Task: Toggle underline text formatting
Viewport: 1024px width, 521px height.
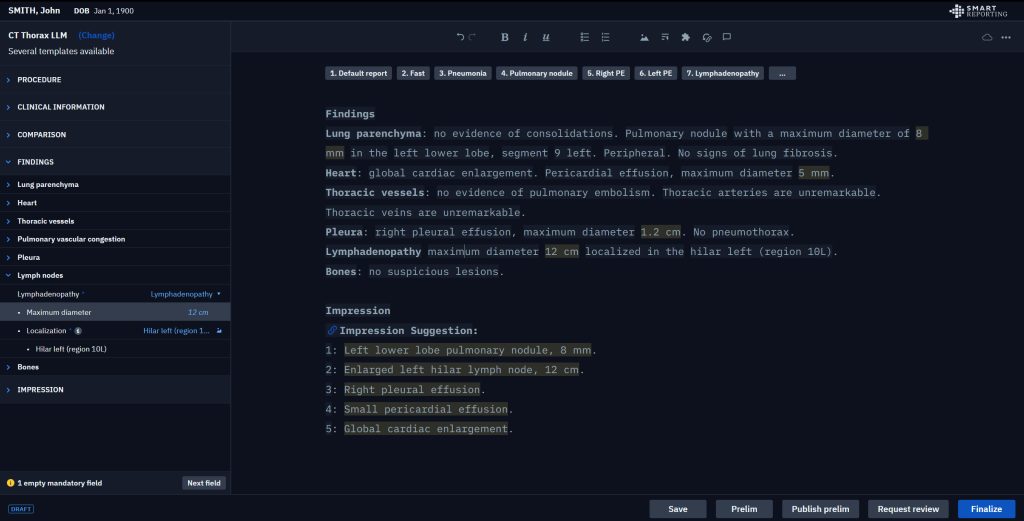Action: click(x=546, y=37)
